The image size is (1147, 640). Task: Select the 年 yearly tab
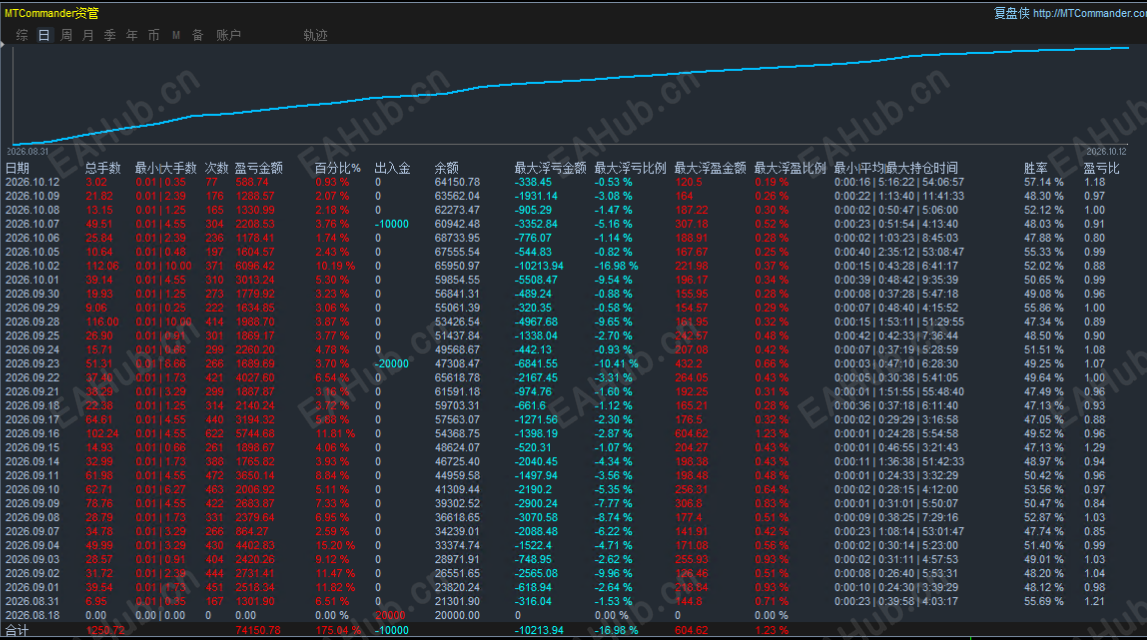[132, 35]
